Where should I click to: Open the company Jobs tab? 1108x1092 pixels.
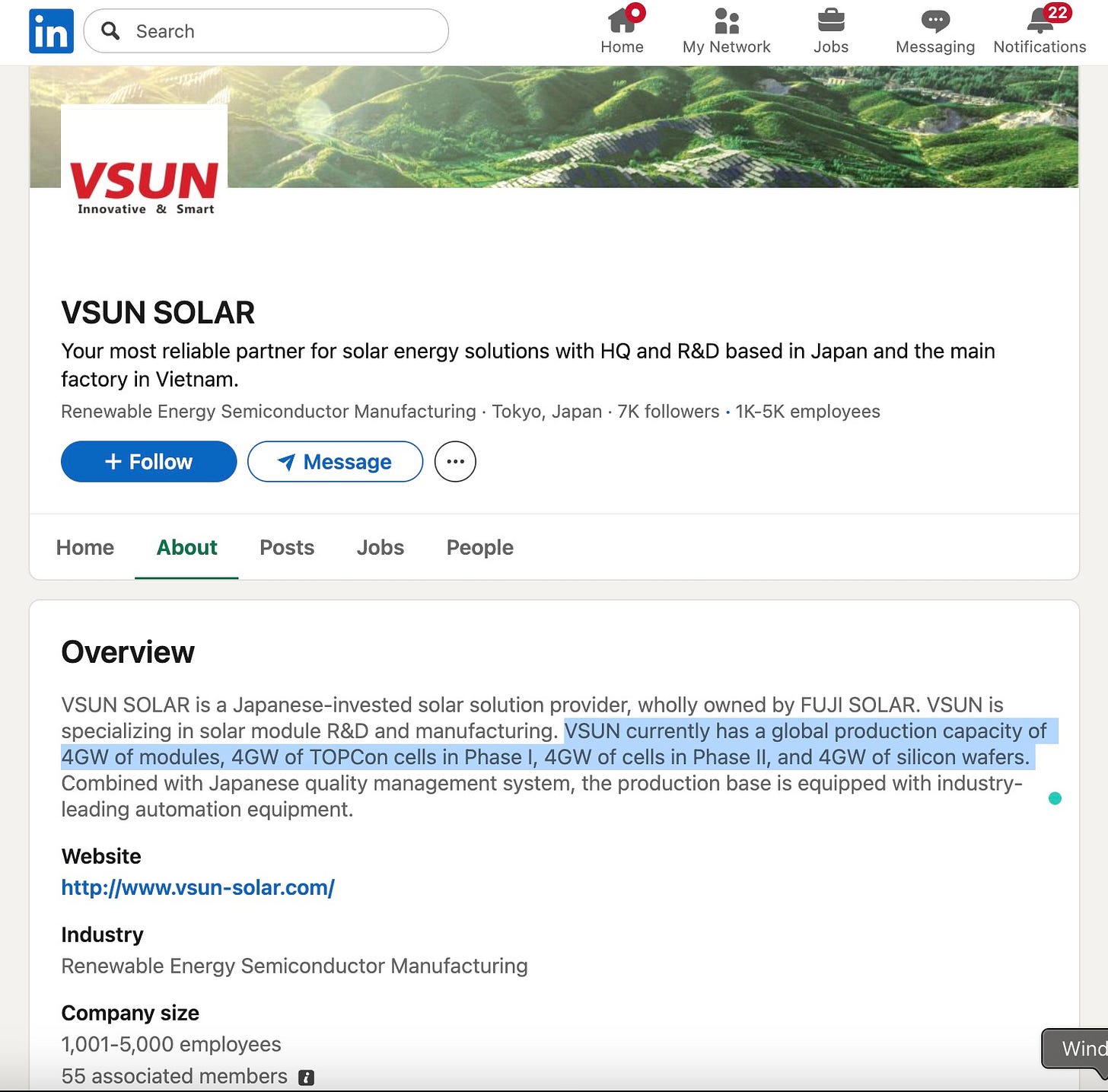[x=380, y=548]
